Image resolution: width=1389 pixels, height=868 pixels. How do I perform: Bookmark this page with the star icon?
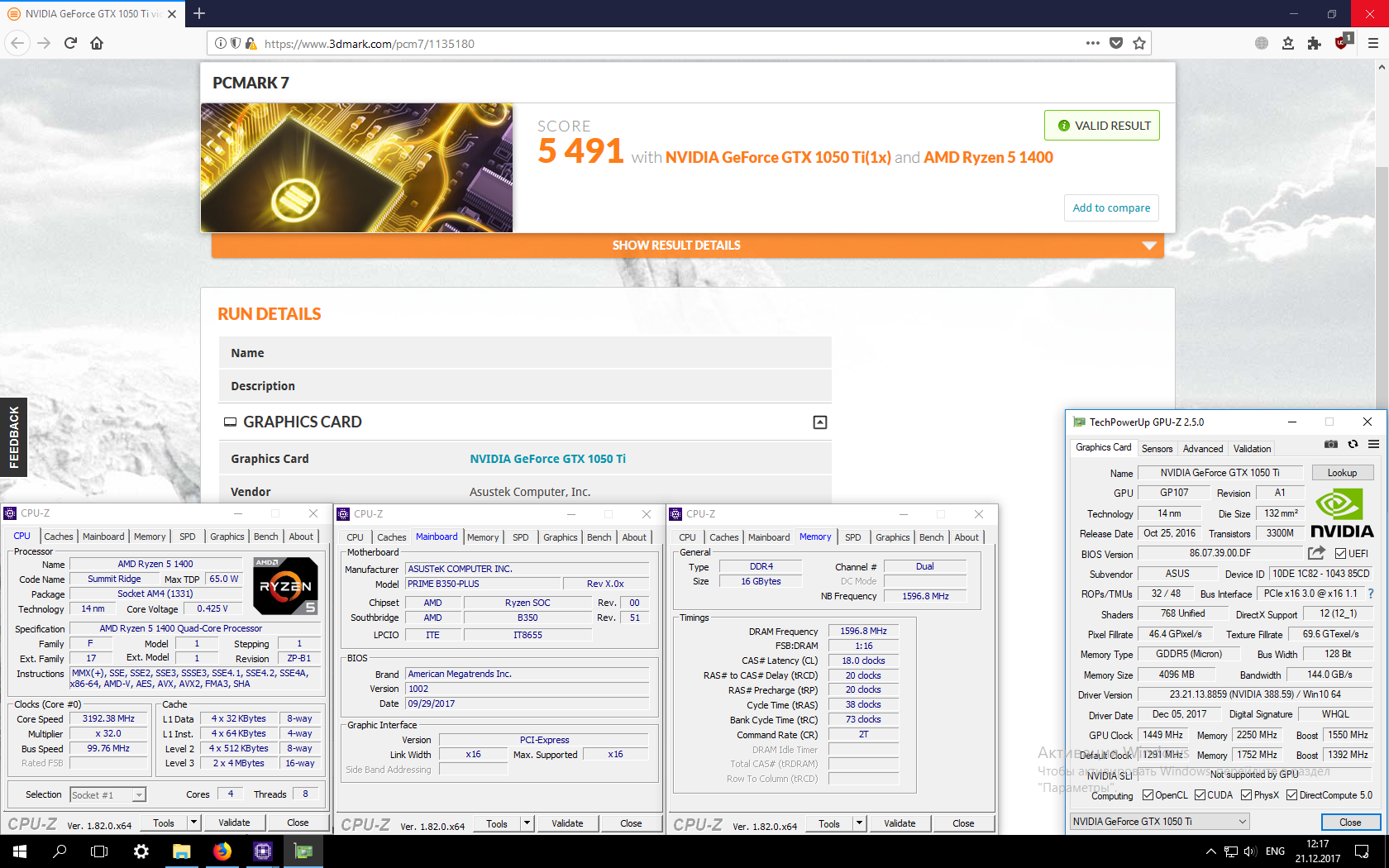[x=1139, y=43]
